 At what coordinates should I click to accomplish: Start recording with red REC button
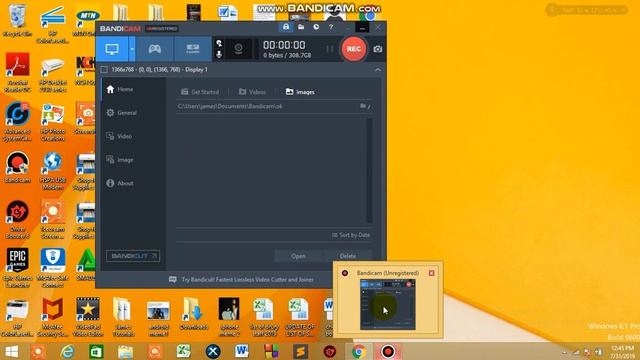click(x=353, y=49)
